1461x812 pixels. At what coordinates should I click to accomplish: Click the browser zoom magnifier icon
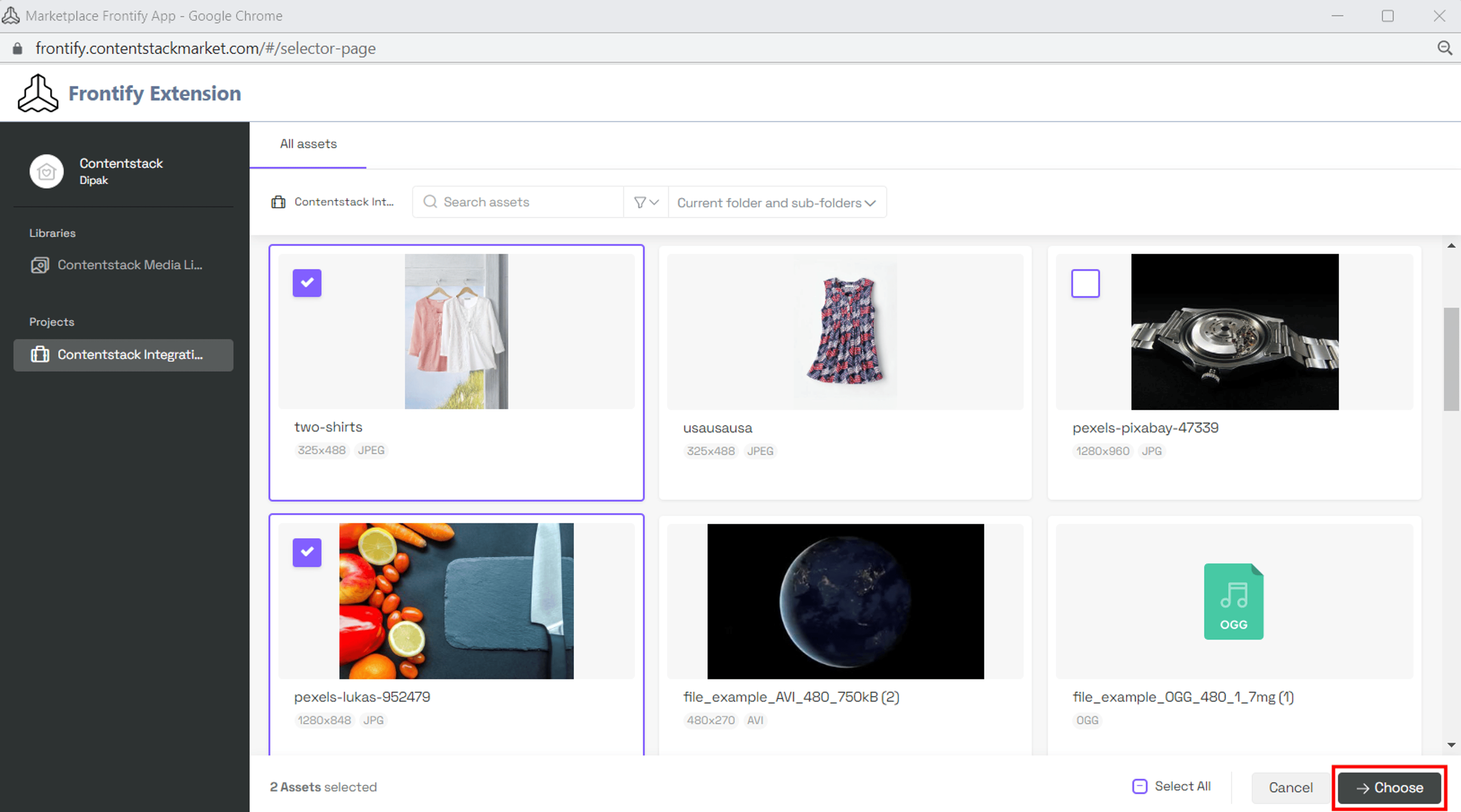click(x=1445, y=48)
